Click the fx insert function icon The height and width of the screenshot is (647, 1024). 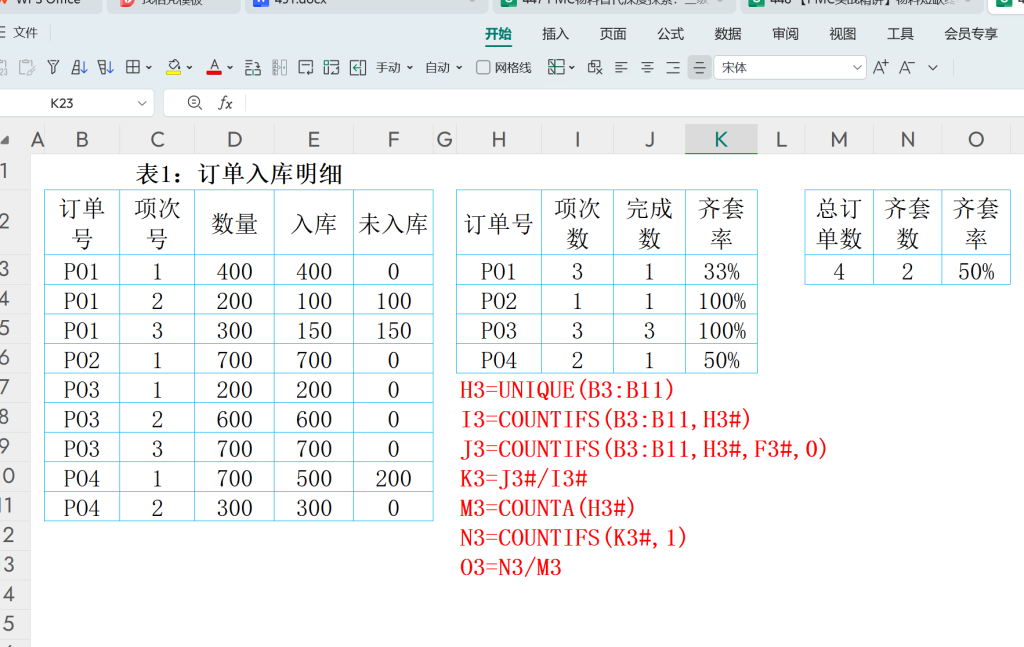click(225, 103)
